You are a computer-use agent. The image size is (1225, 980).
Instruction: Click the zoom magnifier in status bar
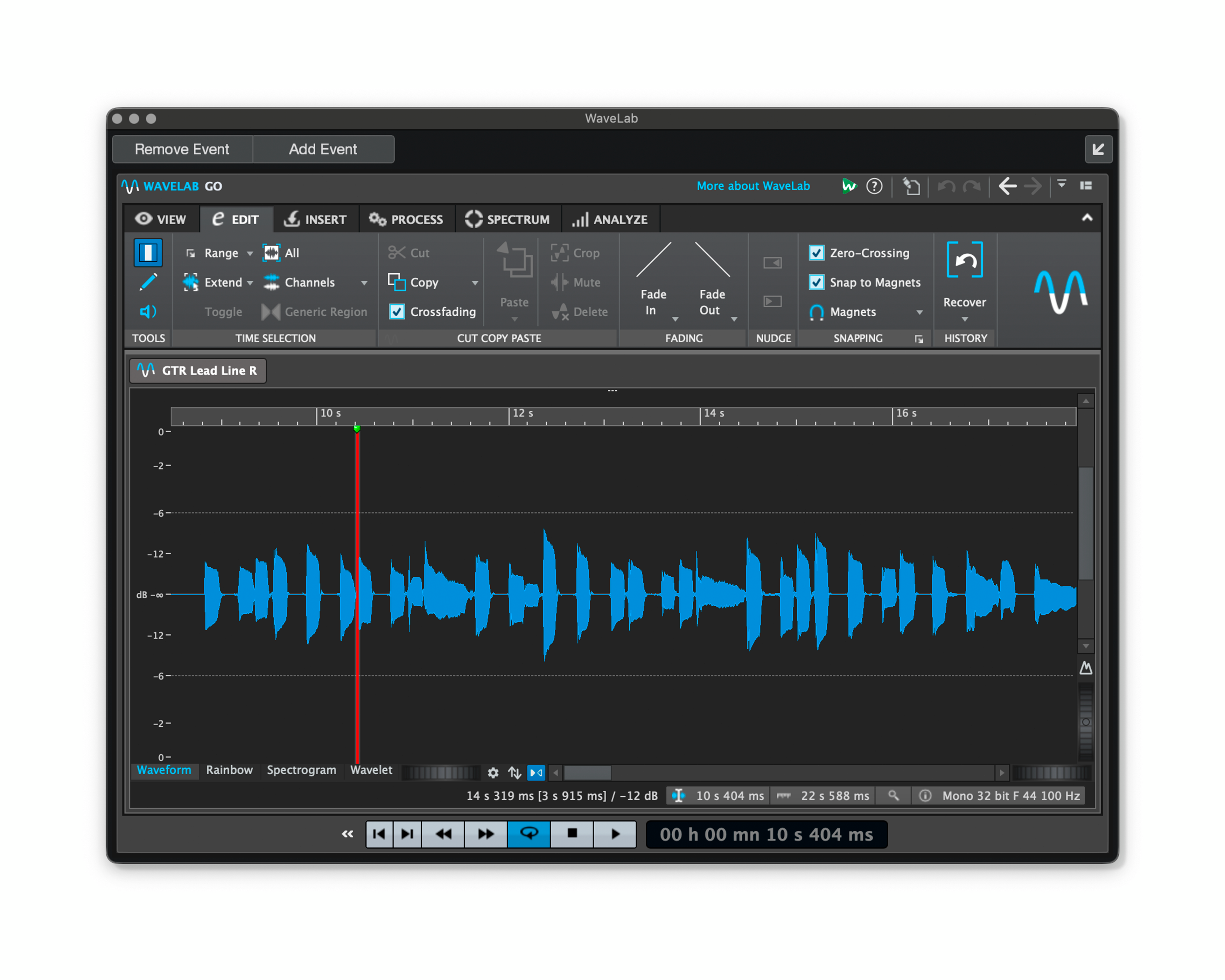[x=893, y=795]
